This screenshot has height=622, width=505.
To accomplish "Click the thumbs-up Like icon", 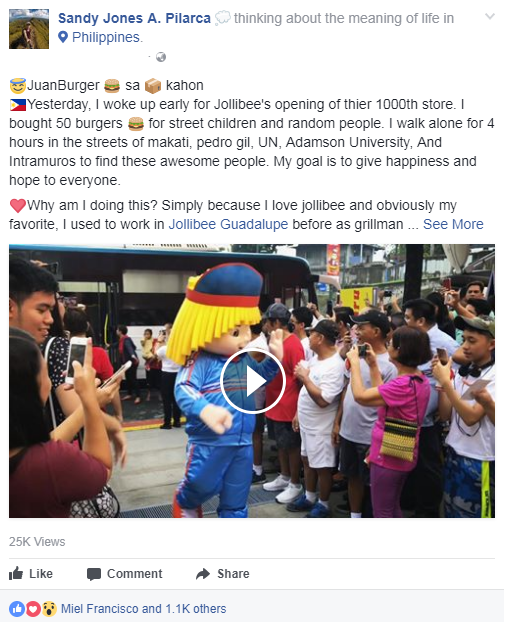I will [x=16, y=573].
